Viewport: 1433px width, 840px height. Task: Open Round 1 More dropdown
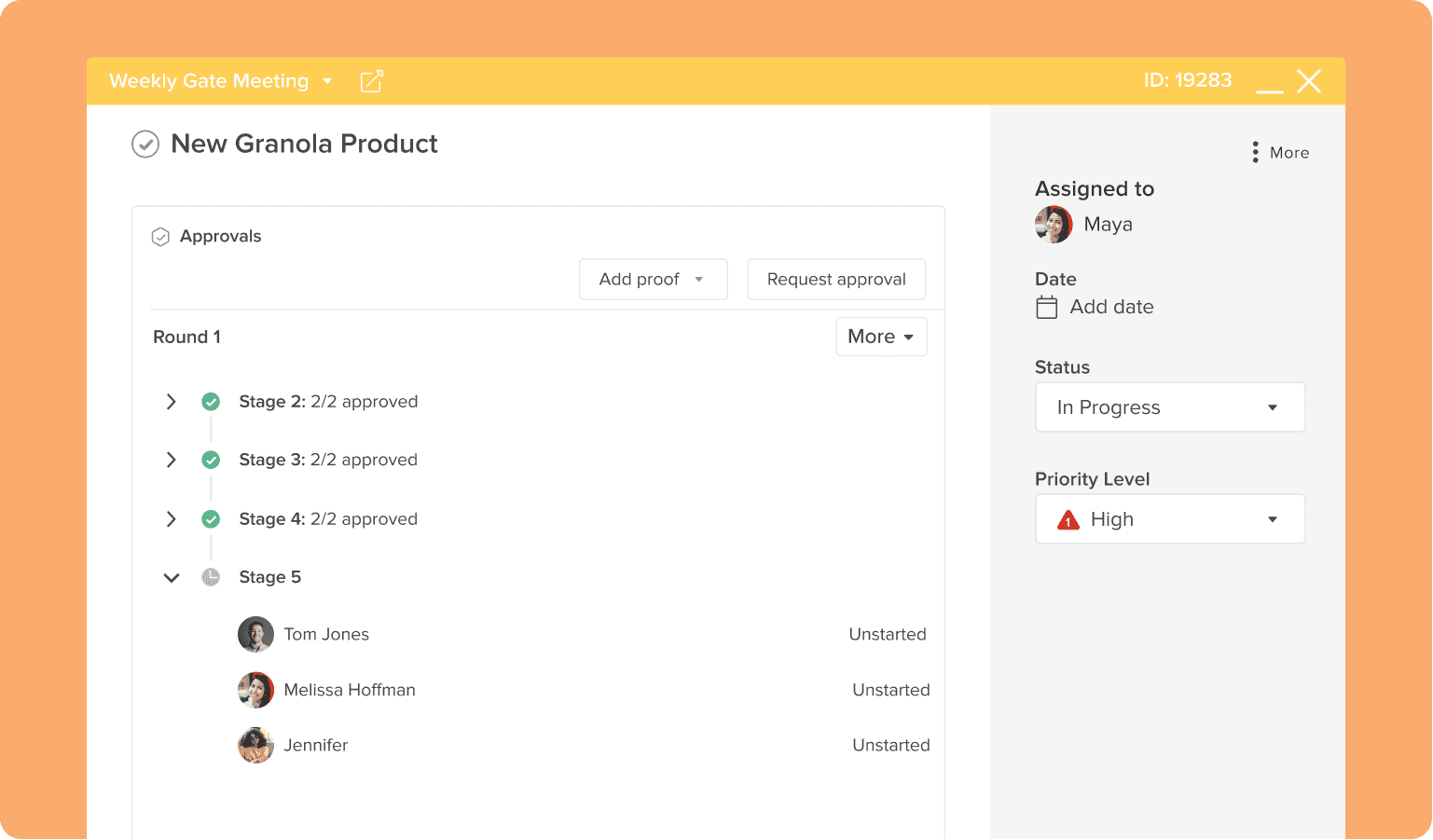882,337
